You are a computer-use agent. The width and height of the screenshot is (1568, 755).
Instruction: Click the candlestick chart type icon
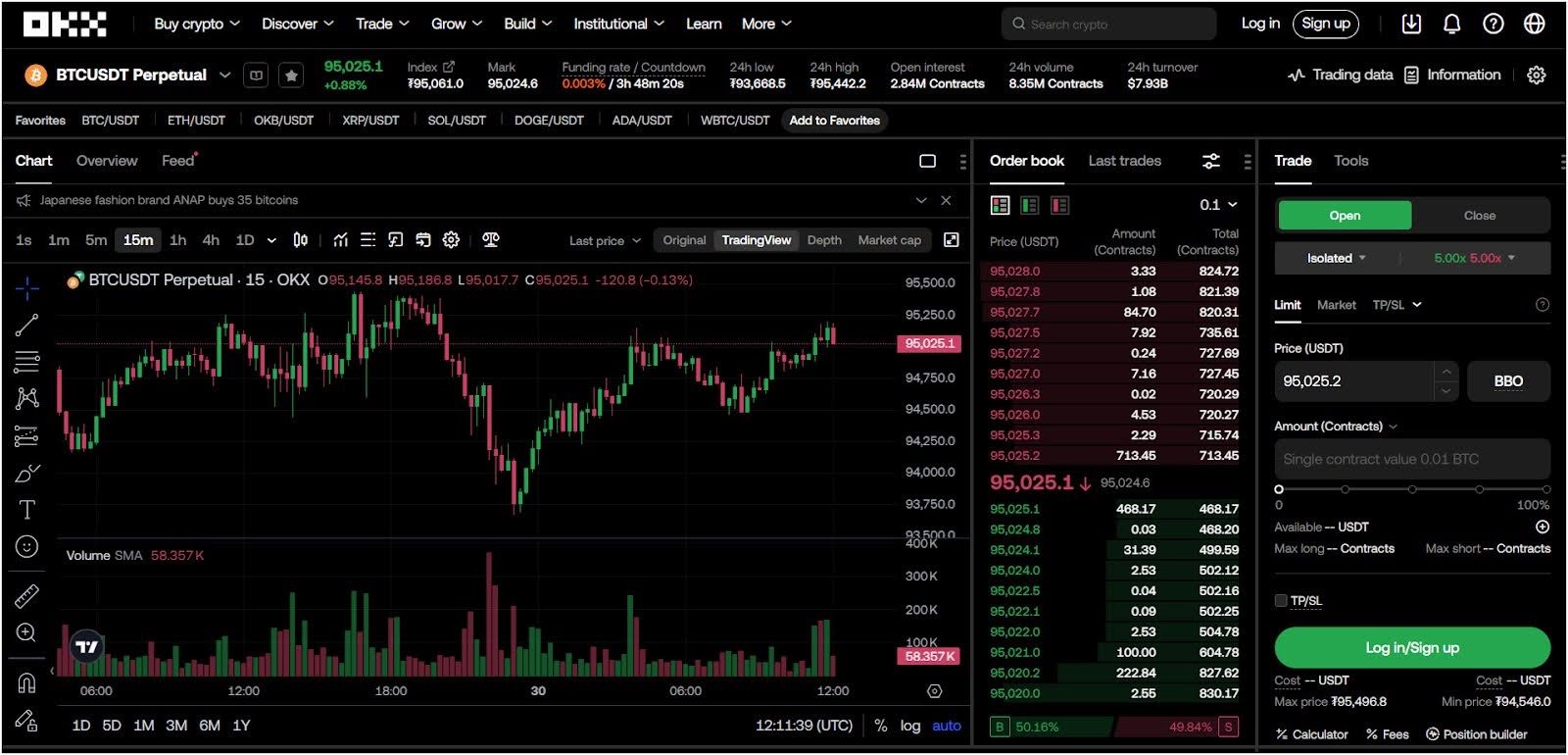click(x=301, y=240)
